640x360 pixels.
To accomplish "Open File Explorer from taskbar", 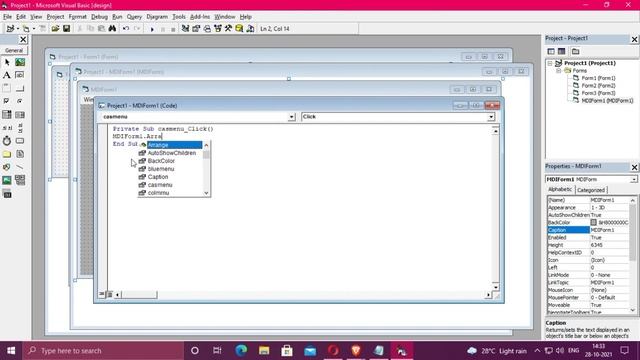I will [x=264, y=351].
